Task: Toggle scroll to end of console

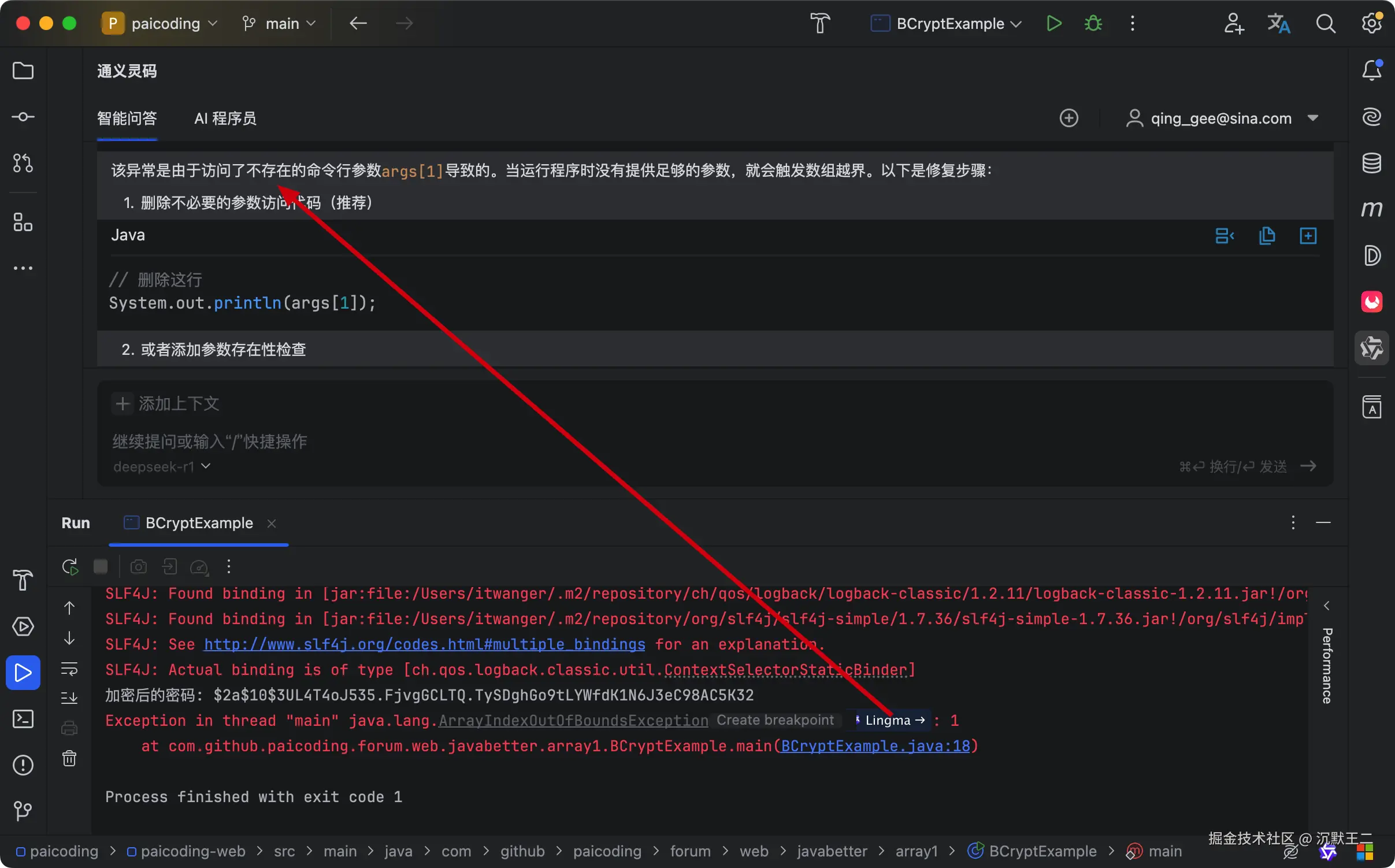Action: [69, 698]
